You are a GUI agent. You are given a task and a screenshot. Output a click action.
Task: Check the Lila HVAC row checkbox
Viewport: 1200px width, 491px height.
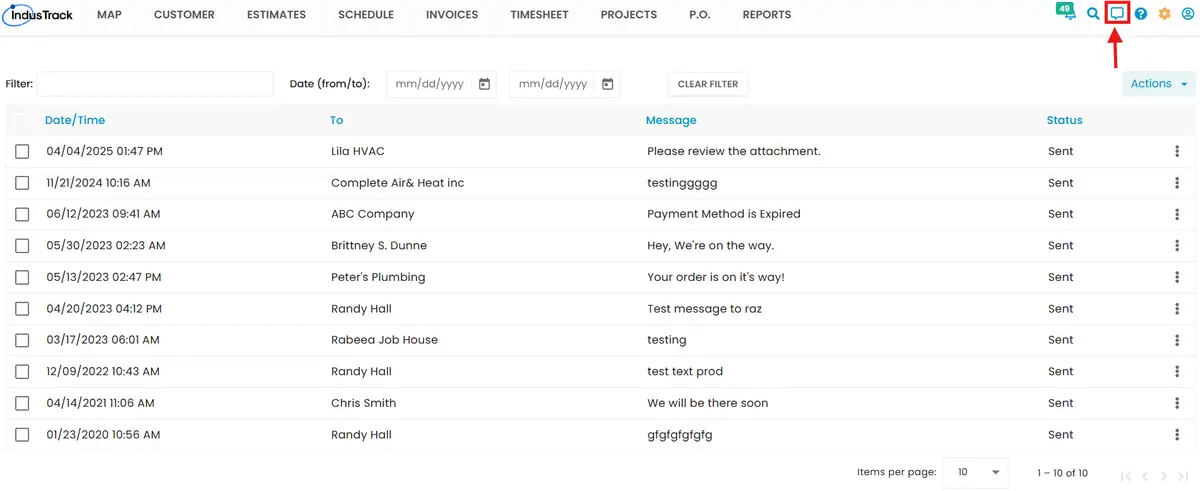(22, 151)
